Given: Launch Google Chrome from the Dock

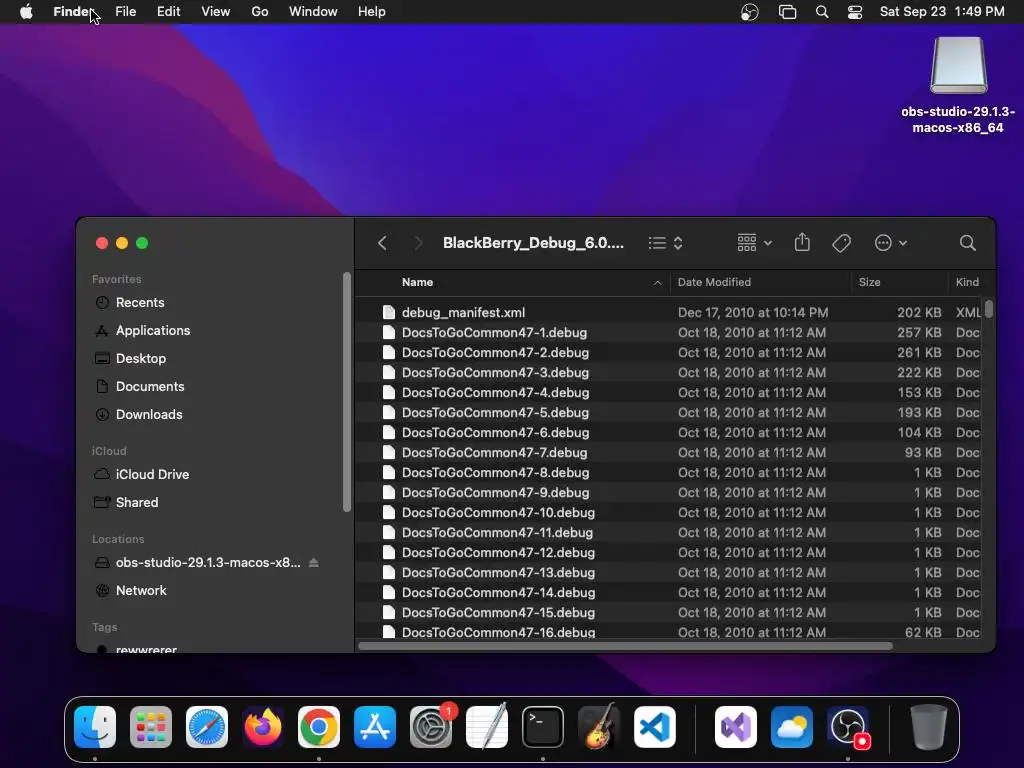Looking at the screenshot, I should (319, 727).
